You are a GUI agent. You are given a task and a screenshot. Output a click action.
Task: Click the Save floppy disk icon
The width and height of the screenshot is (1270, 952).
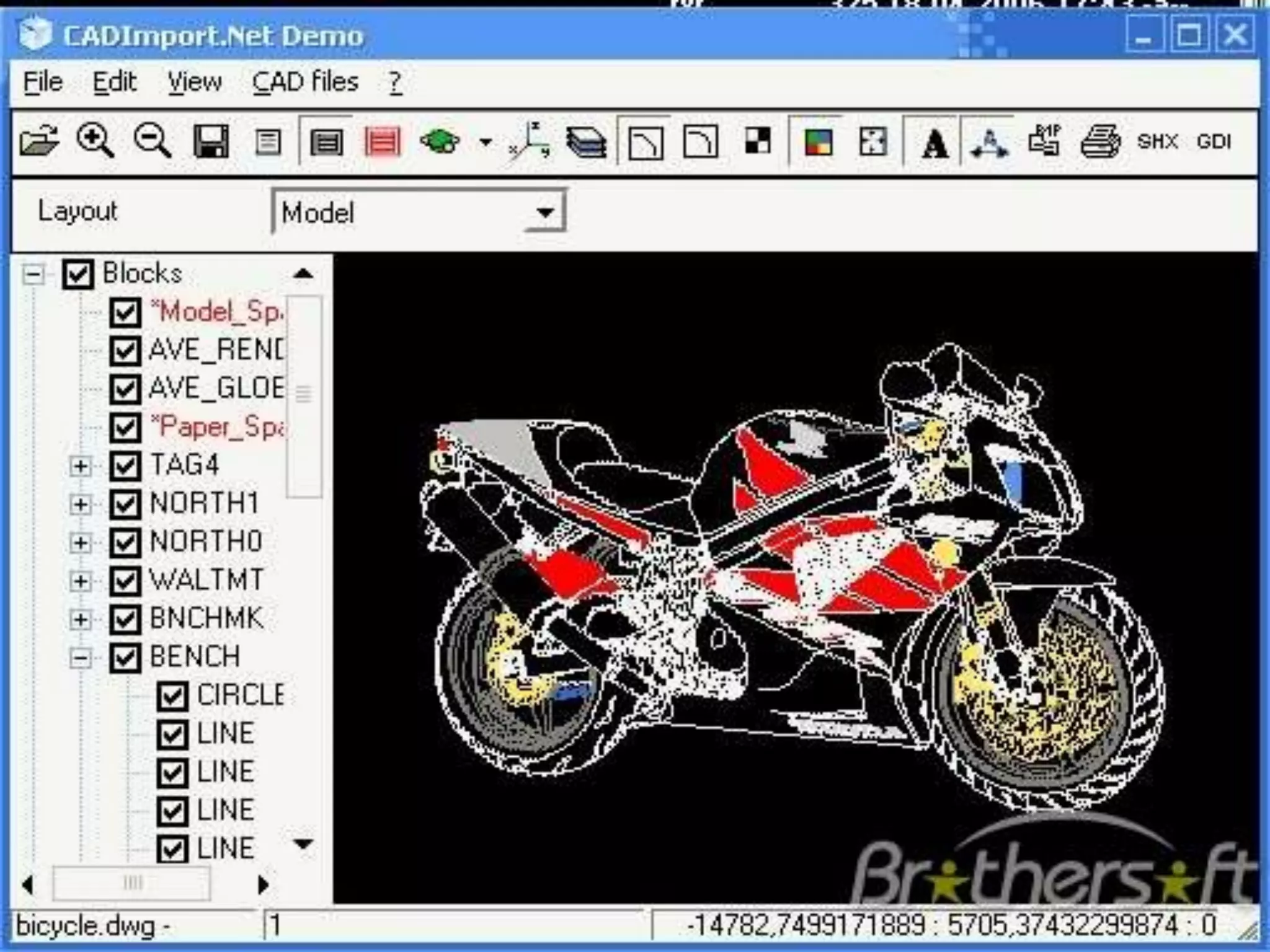(x=211, y=141)
